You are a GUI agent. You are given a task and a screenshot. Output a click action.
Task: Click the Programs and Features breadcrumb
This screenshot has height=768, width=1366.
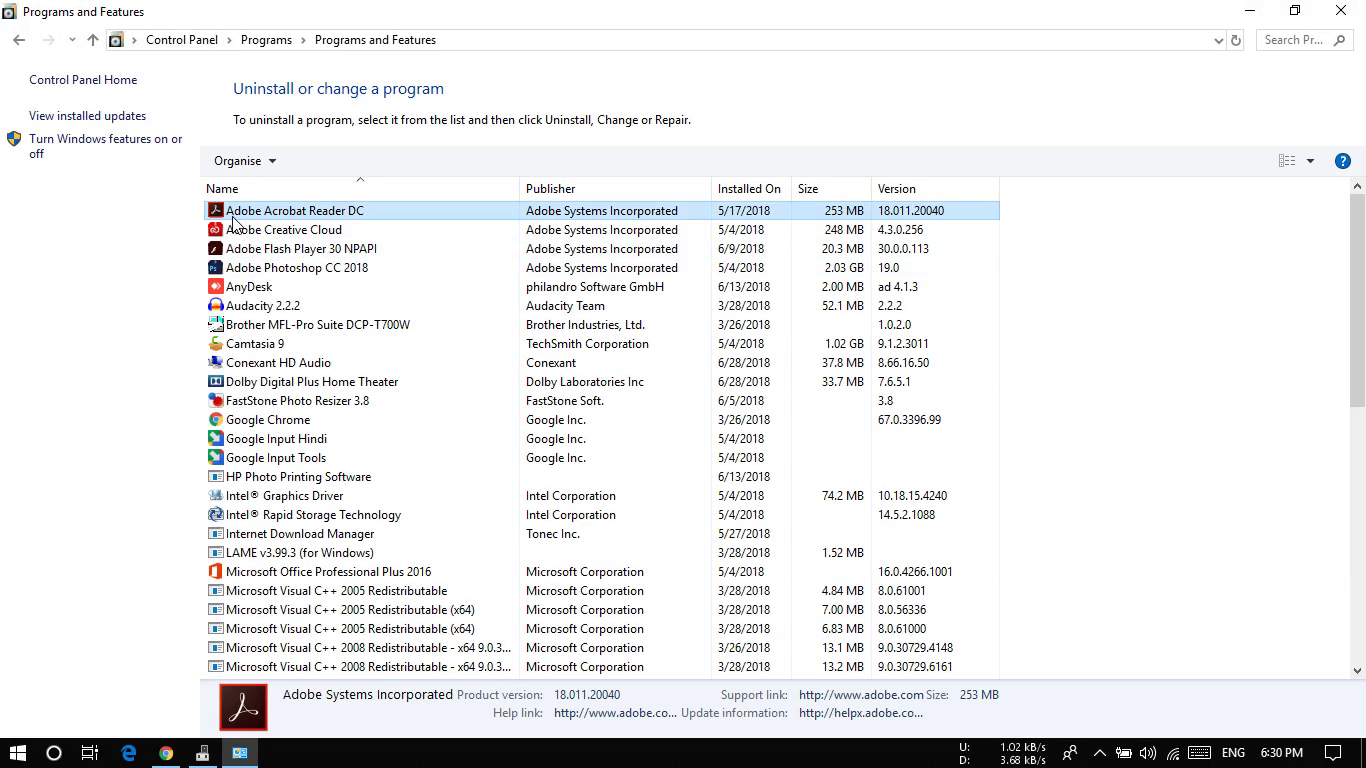[375, 40]
